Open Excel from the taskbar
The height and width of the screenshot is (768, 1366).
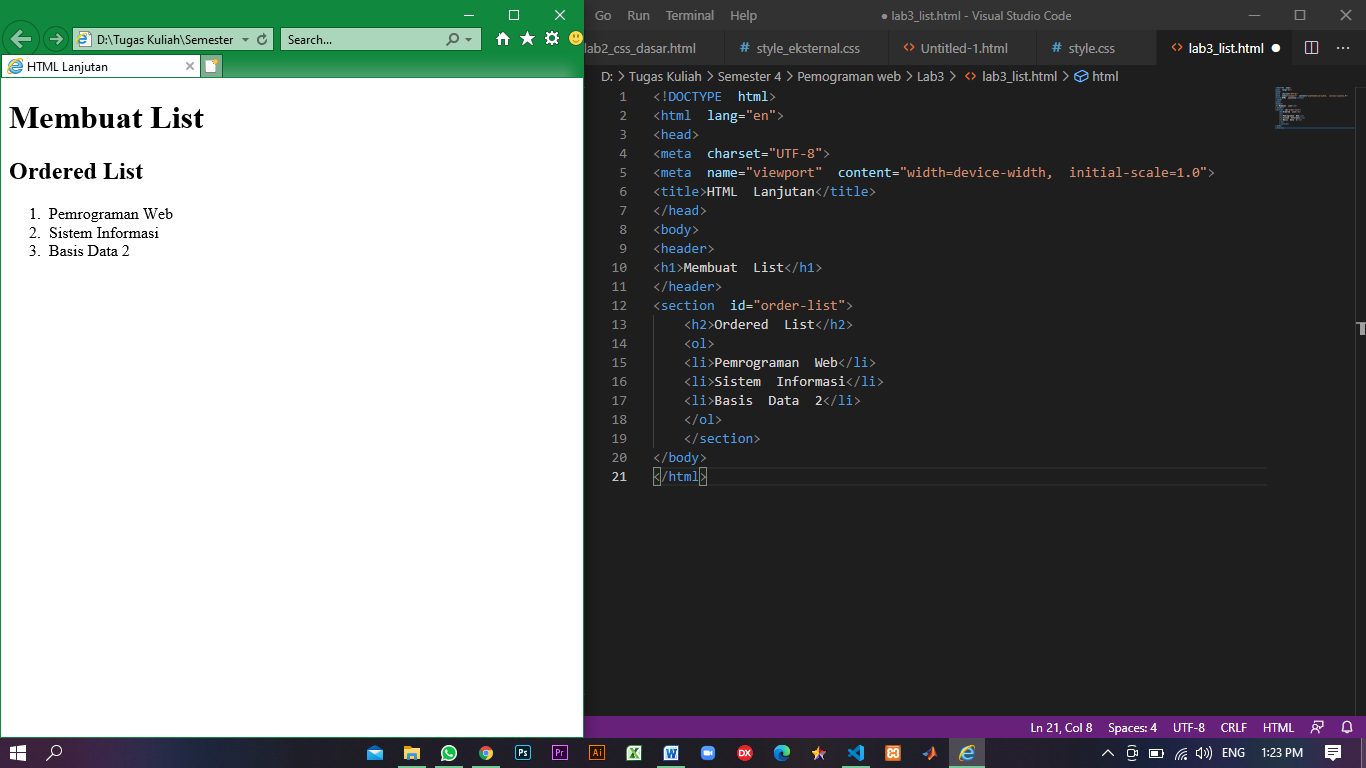coord(634,753)
